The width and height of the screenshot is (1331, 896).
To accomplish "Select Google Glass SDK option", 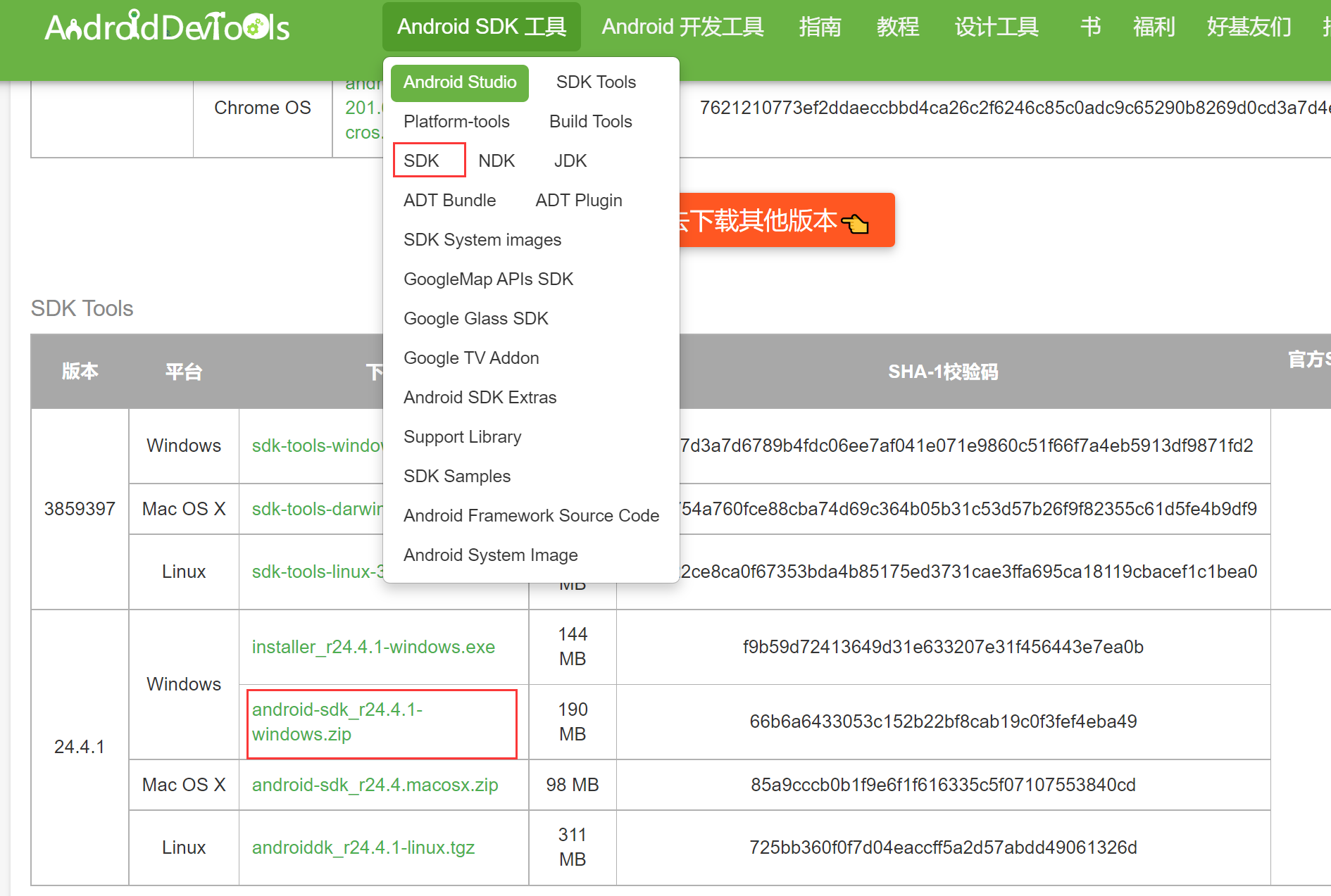I will [x=475, y=318].
